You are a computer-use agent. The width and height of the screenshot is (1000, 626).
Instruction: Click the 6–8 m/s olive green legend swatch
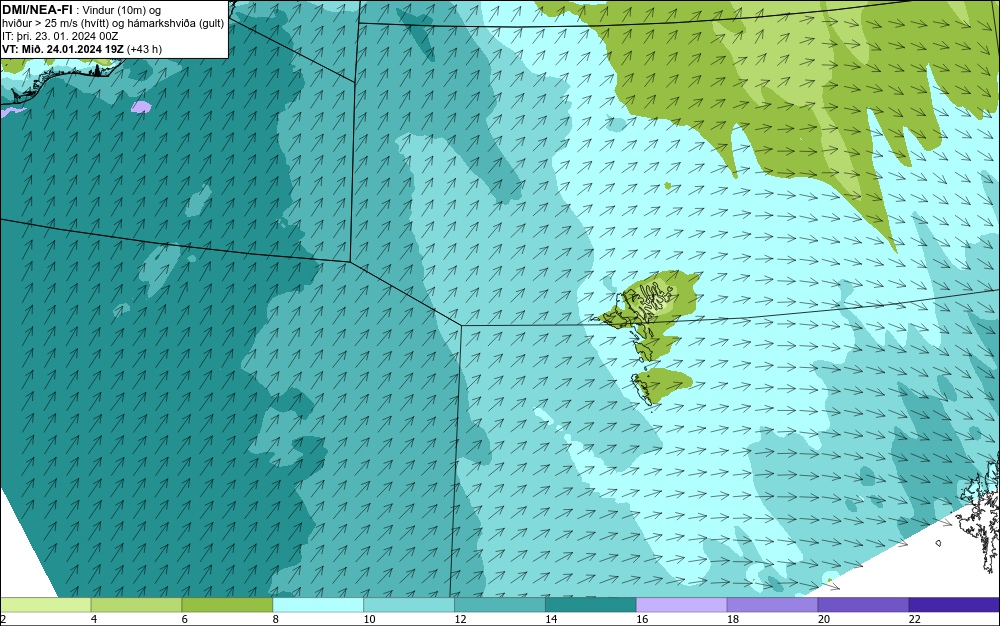click(227, 604)
